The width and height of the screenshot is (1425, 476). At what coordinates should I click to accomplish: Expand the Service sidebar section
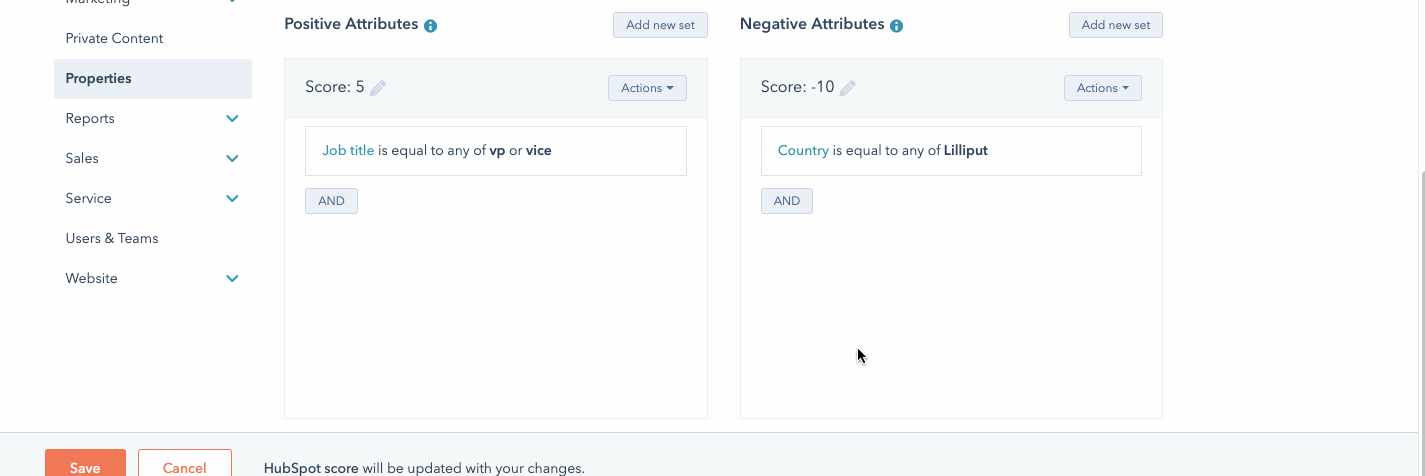point(232,198)
